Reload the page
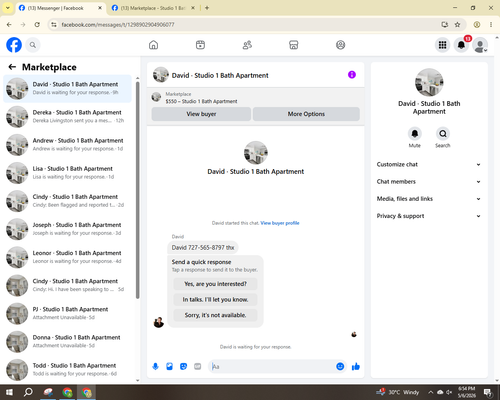The width and height of the screenshot is (500, 400). [37, 25]
